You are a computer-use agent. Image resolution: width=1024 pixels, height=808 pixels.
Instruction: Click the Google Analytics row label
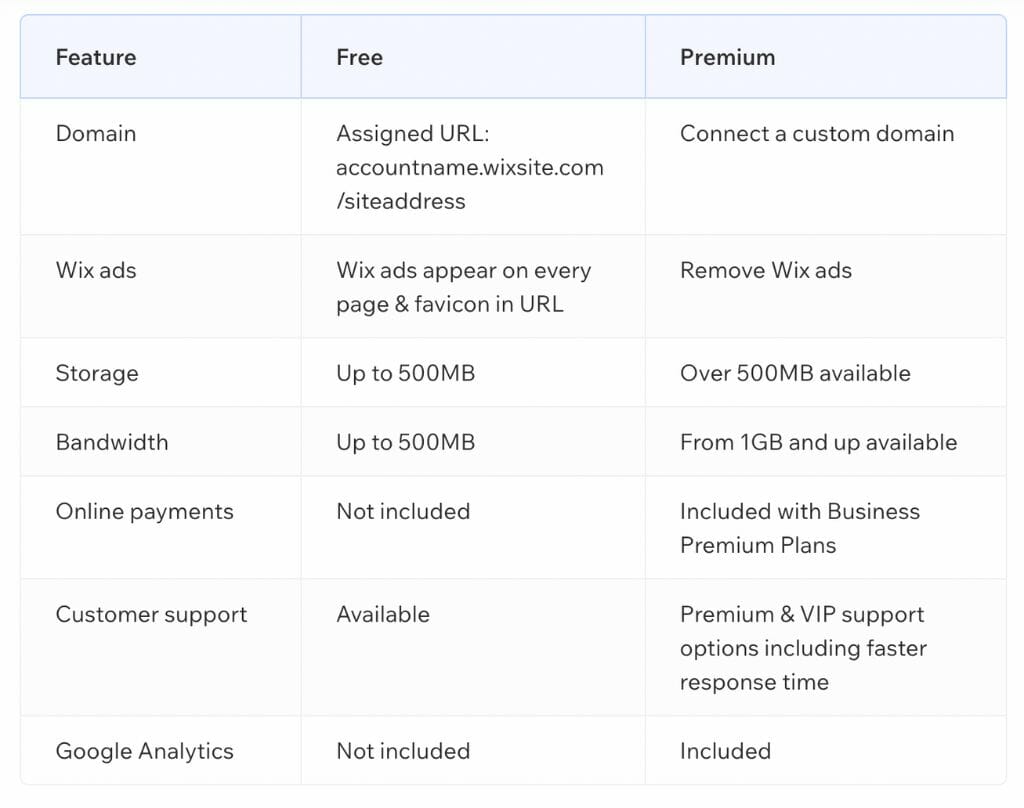coord(144,751)
